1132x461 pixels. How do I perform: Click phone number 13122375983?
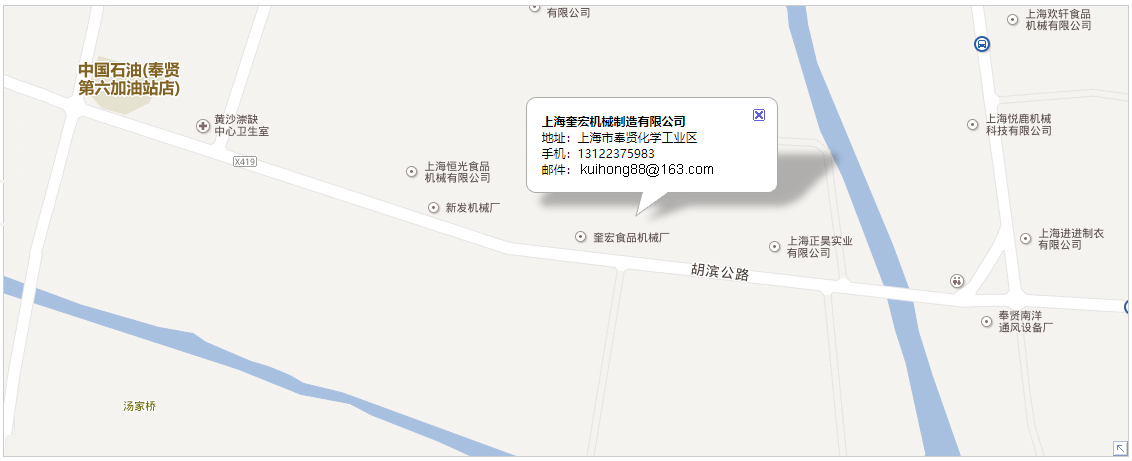(617, 154)
